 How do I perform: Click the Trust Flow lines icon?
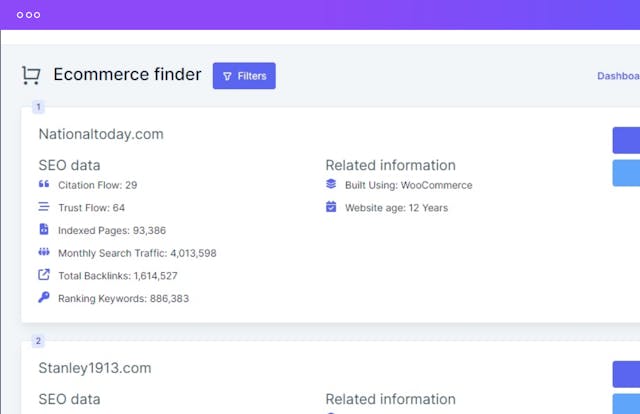click(44, 207)
